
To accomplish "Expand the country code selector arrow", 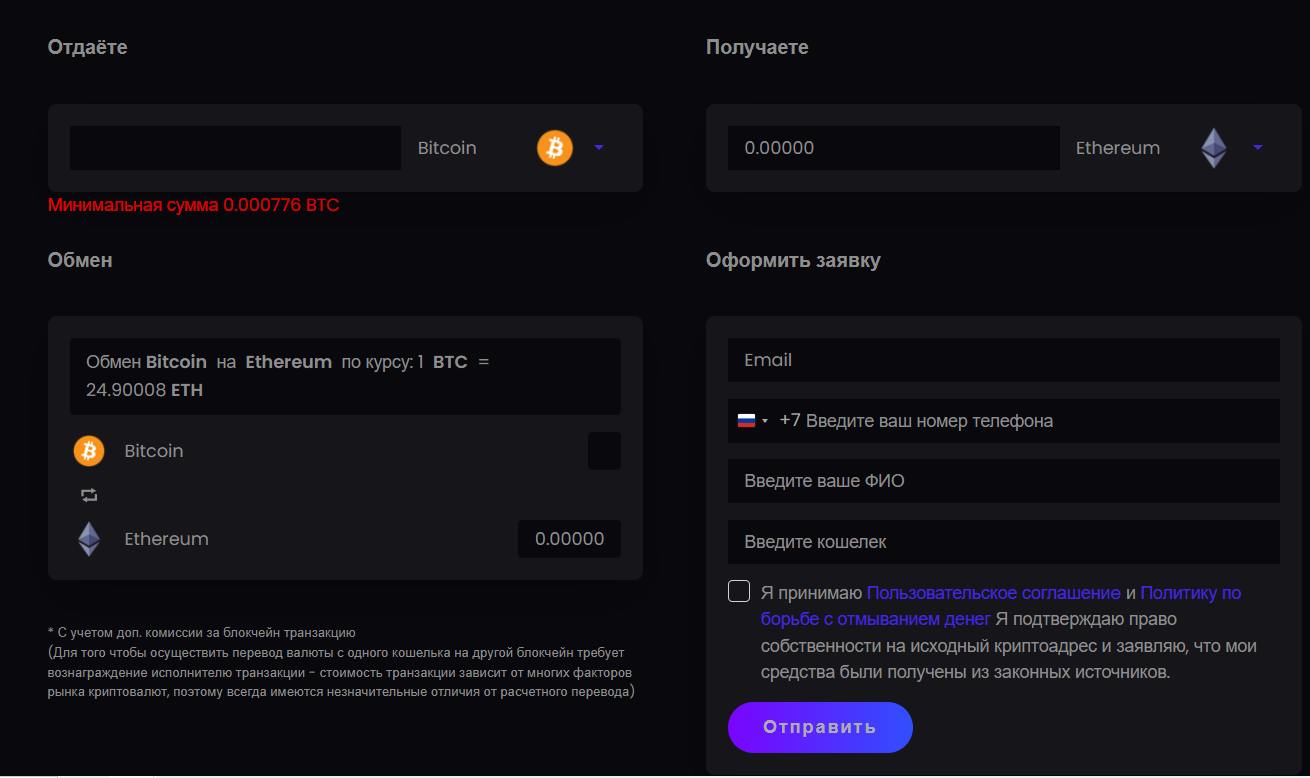I will (x=765, y=421).
